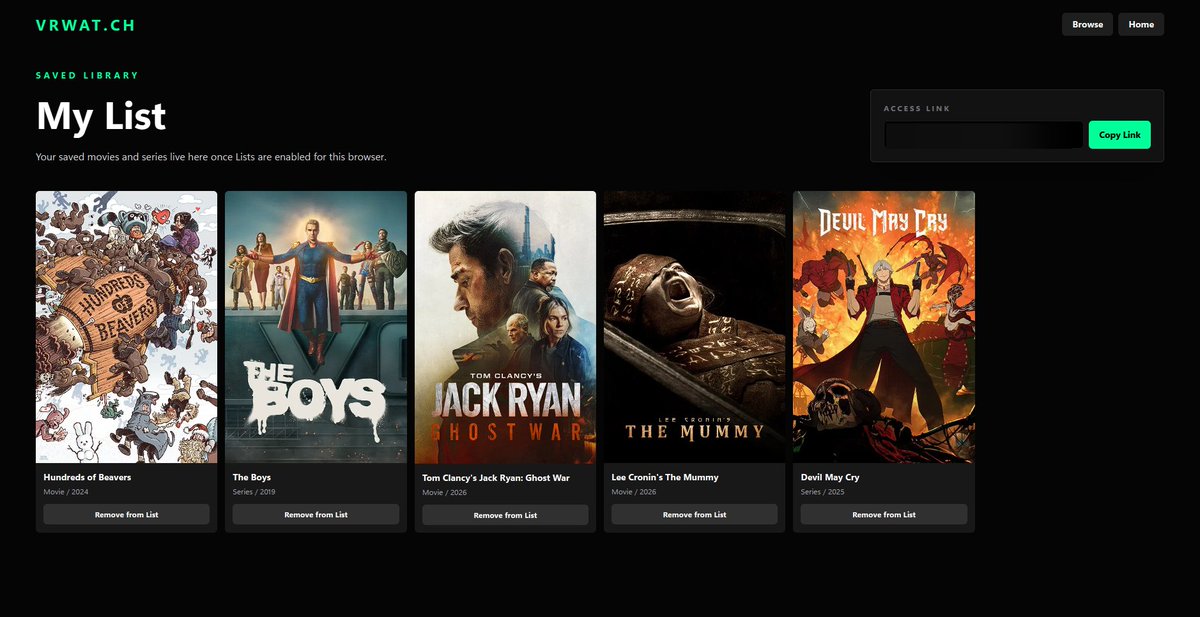
Task: Open Lee Cronin's The Mummy poster
Action: coord(694,327)
